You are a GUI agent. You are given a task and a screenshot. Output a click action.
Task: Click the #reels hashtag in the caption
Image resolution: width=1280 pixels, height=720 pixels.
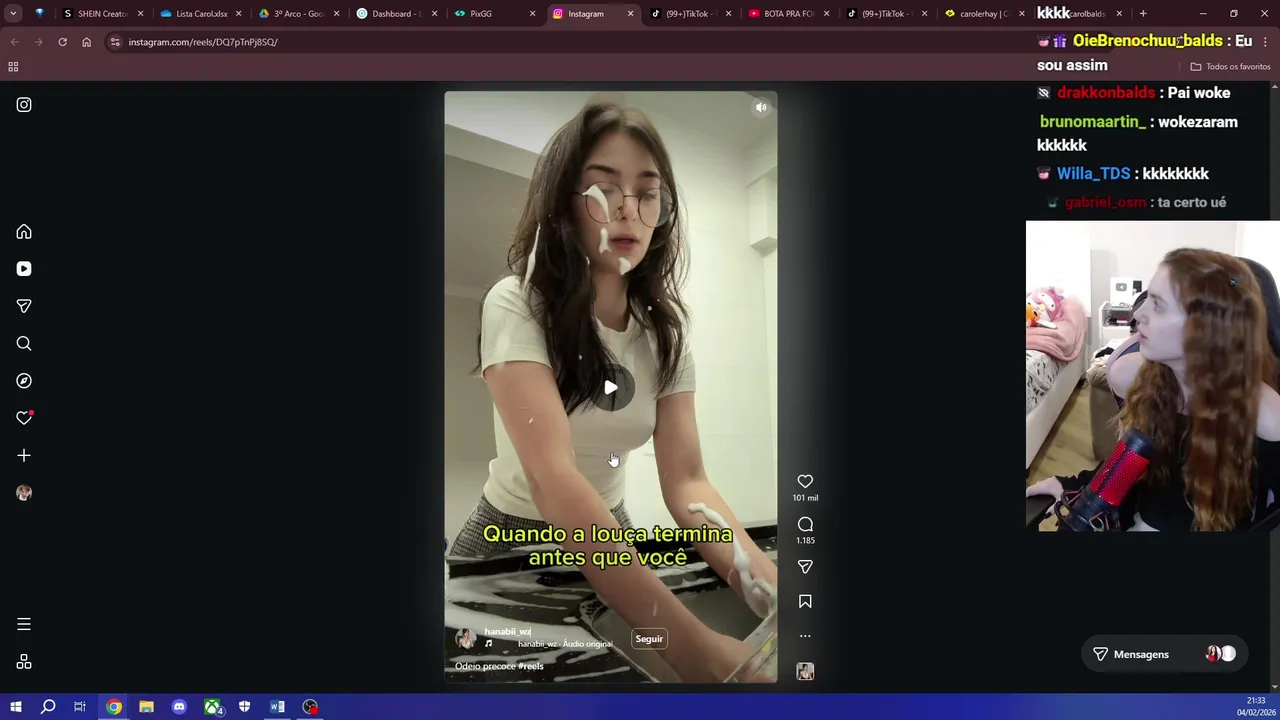coord(531,666)
